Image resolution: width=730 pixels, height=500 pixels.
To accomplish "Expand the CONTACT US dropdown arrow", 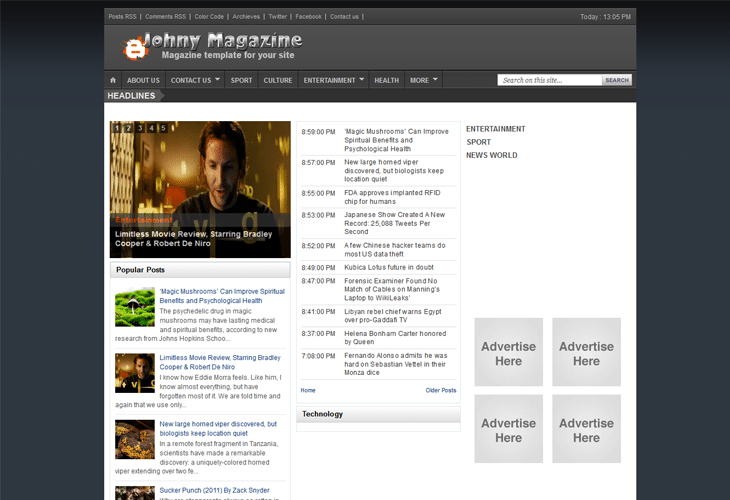I will [217, 80].
